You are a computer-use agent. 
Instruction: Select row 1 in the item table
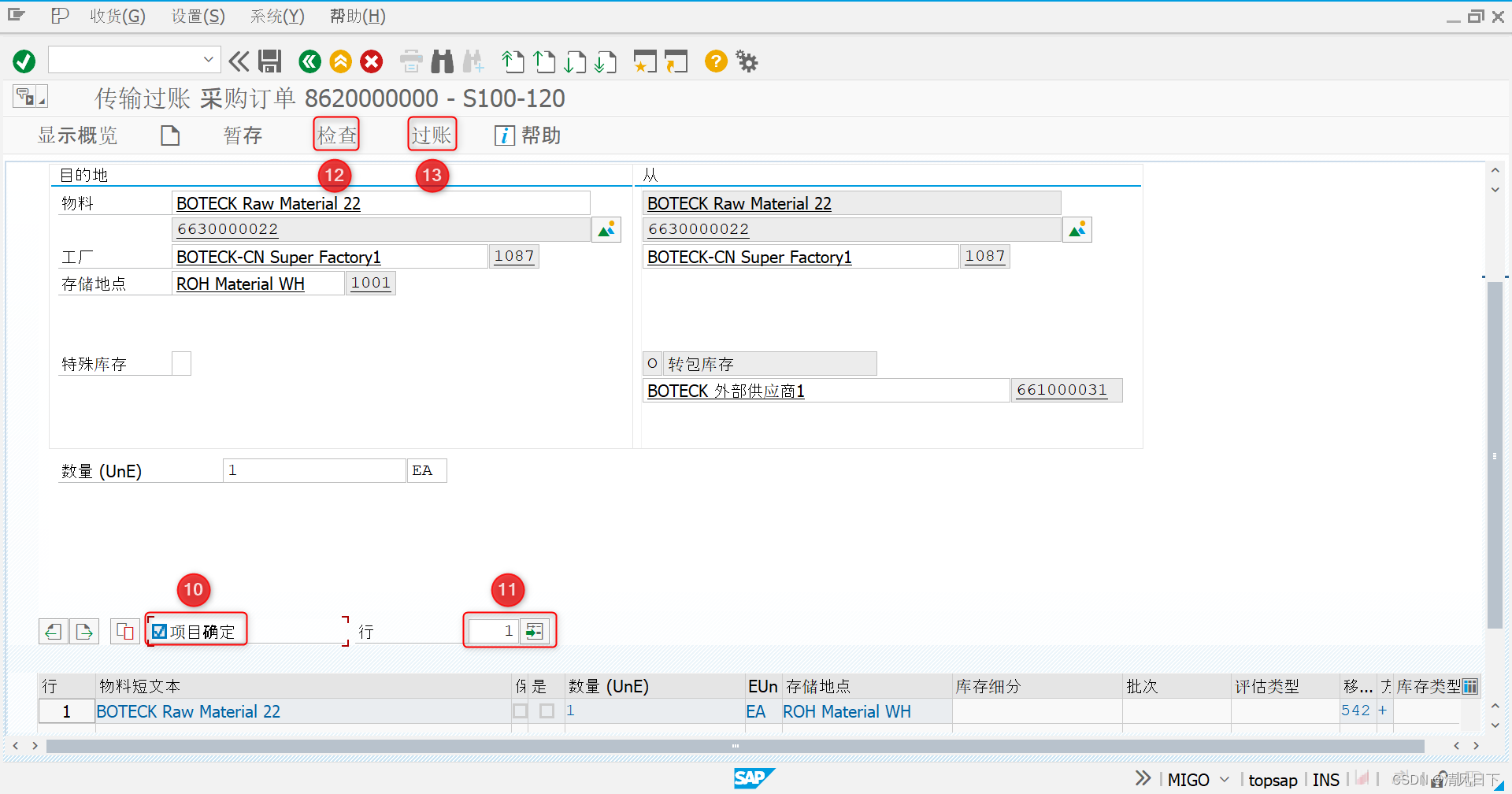(x=67, y=711)
